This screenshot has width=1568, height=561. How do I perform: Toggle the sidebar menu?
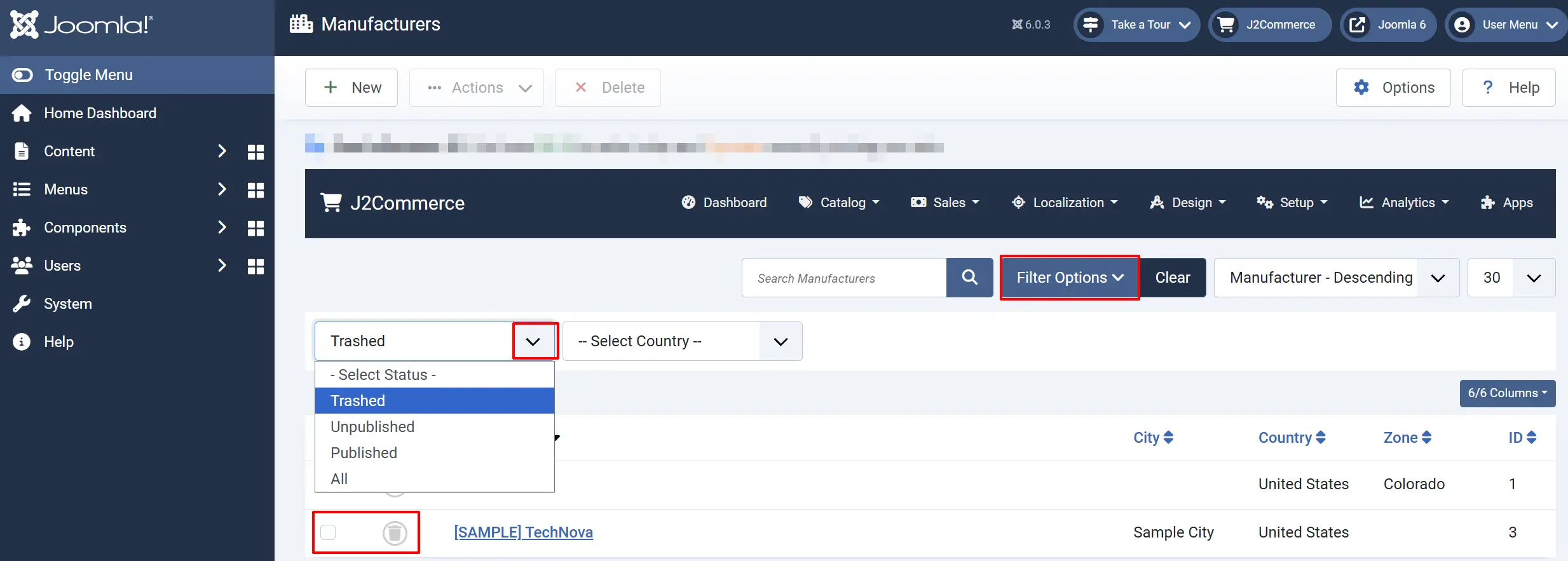point(137,75)
